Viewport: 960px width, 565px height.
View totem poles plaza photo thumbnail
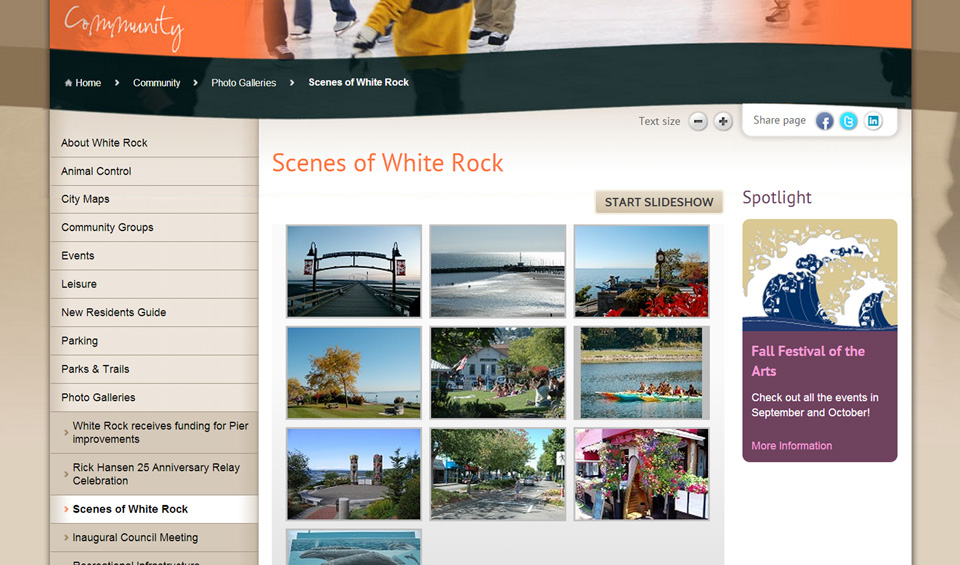(354, 474)
